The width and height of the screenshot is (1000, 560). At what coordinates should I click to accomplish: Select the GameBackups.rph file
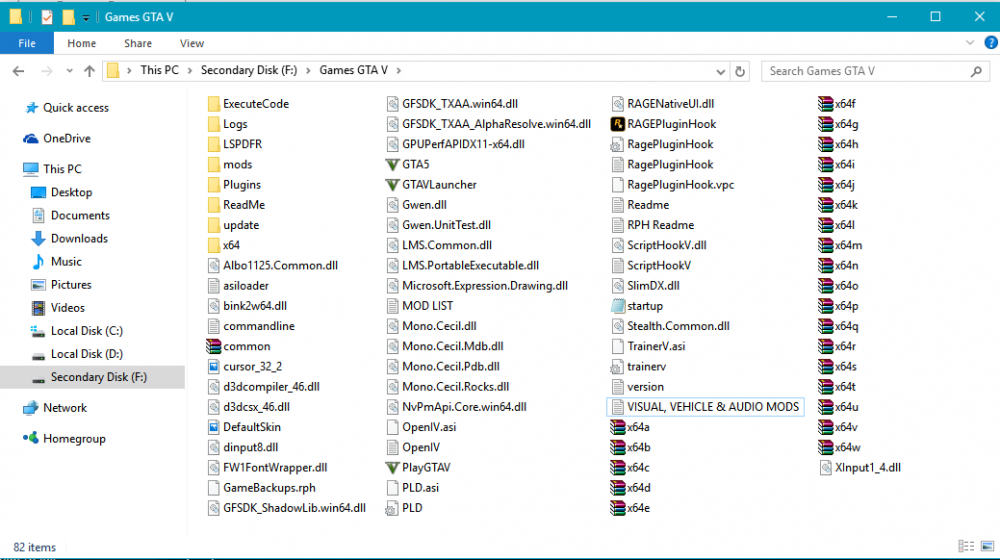coord(261,488)
